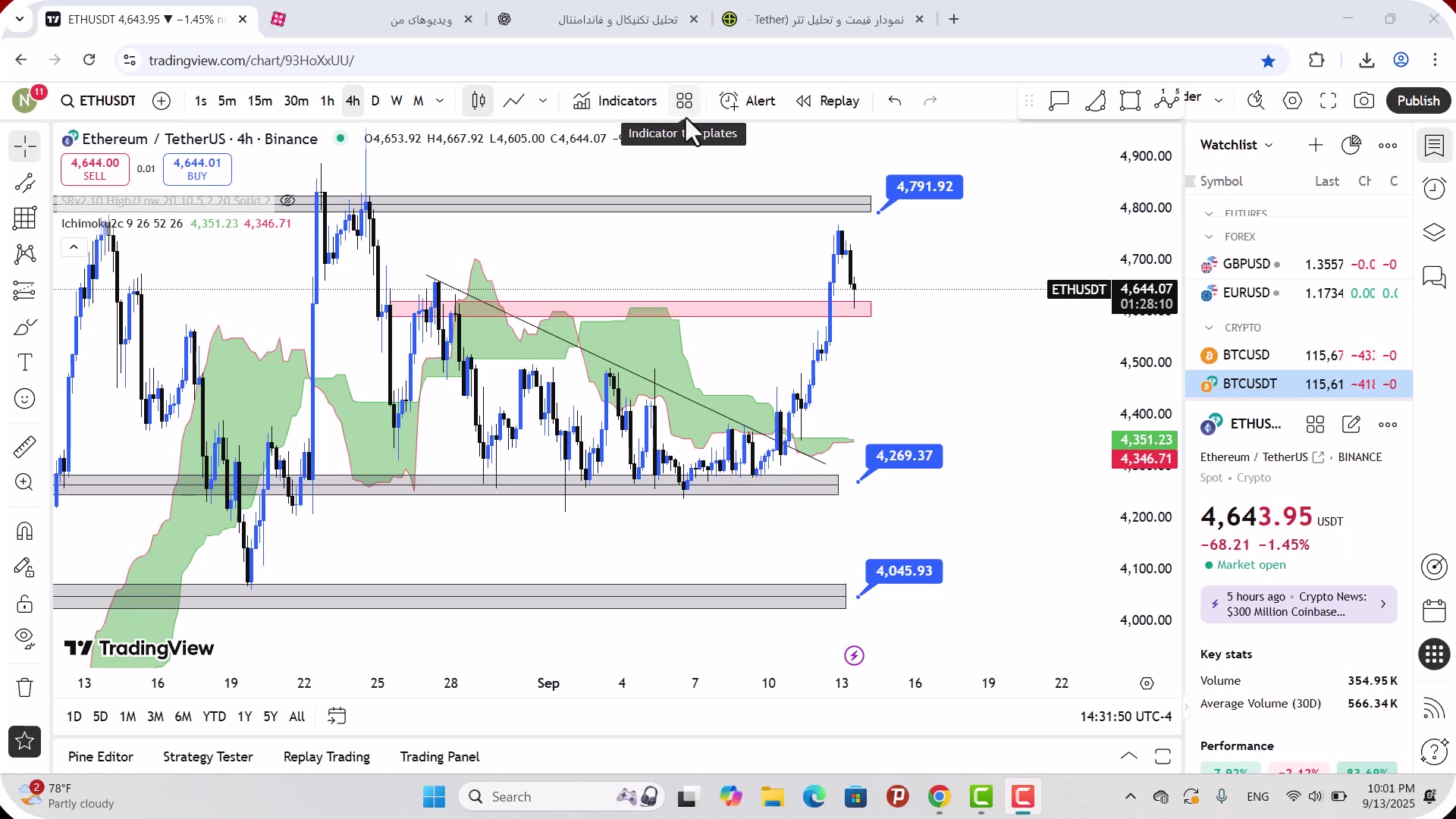1456x819 pixels.
Task: Toggle stay in drawing mode
Action: 25,568
